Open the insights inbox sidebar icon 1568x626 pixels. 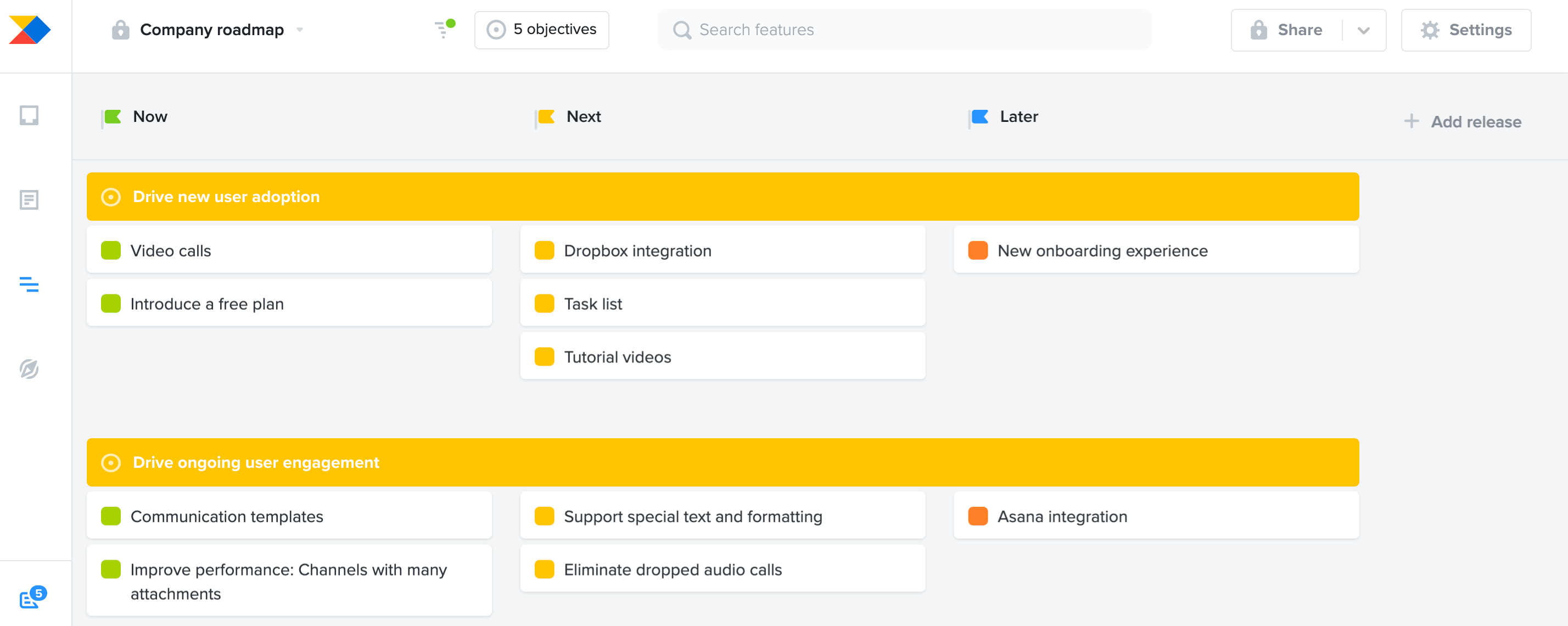(x=29, y=115)
